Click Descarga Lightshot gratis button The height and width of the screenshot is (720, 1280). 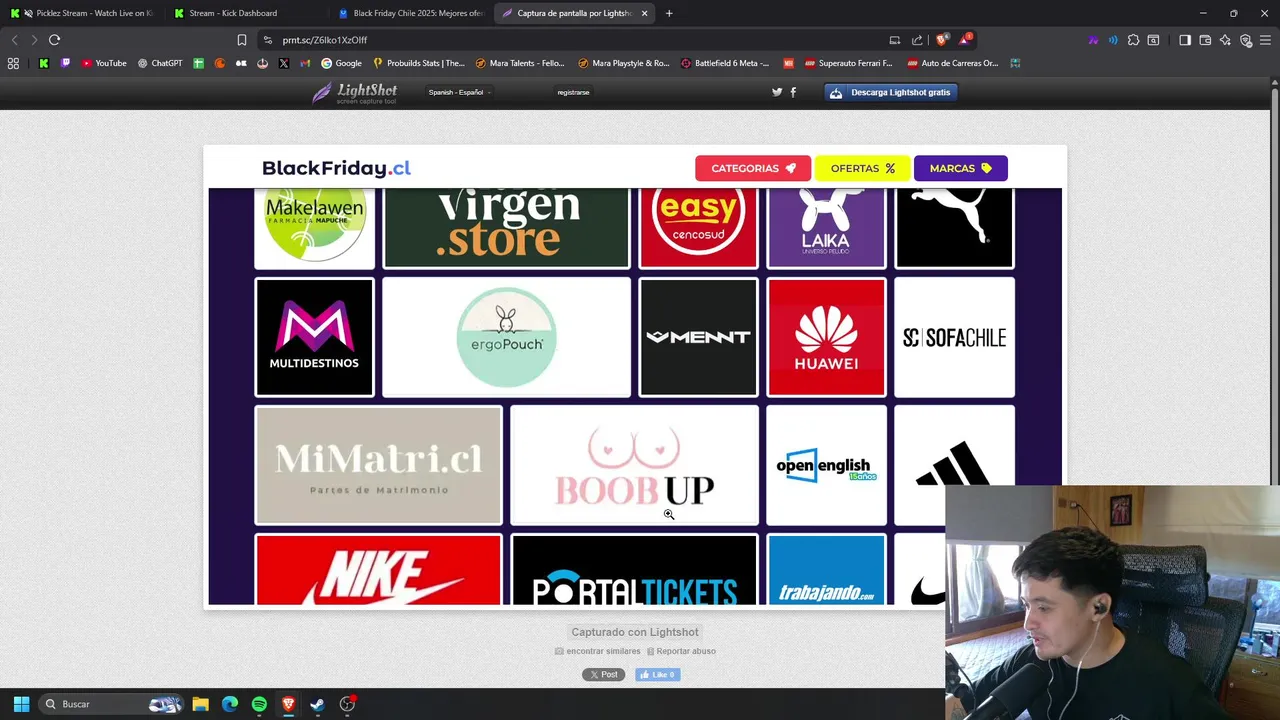click(x=891, y=92)
